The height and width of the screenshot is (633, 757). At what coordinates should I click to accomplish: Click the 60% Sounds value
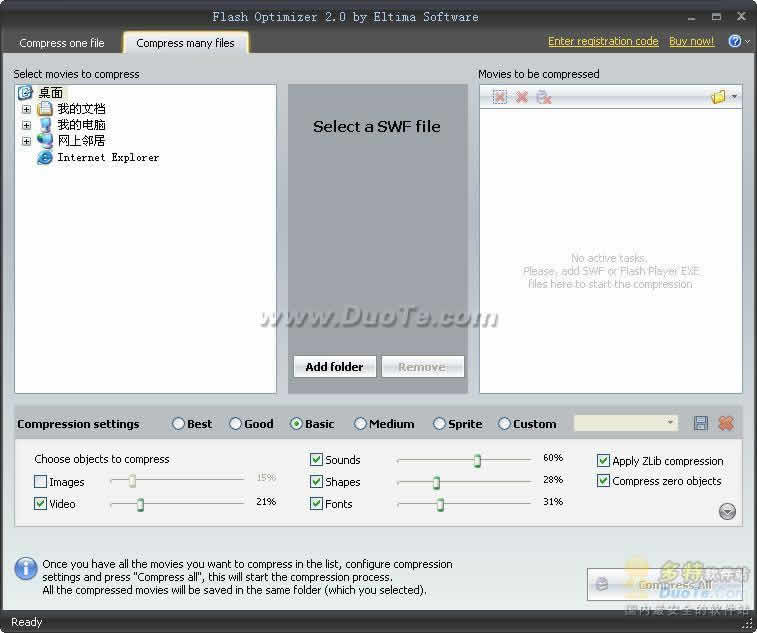553,457
